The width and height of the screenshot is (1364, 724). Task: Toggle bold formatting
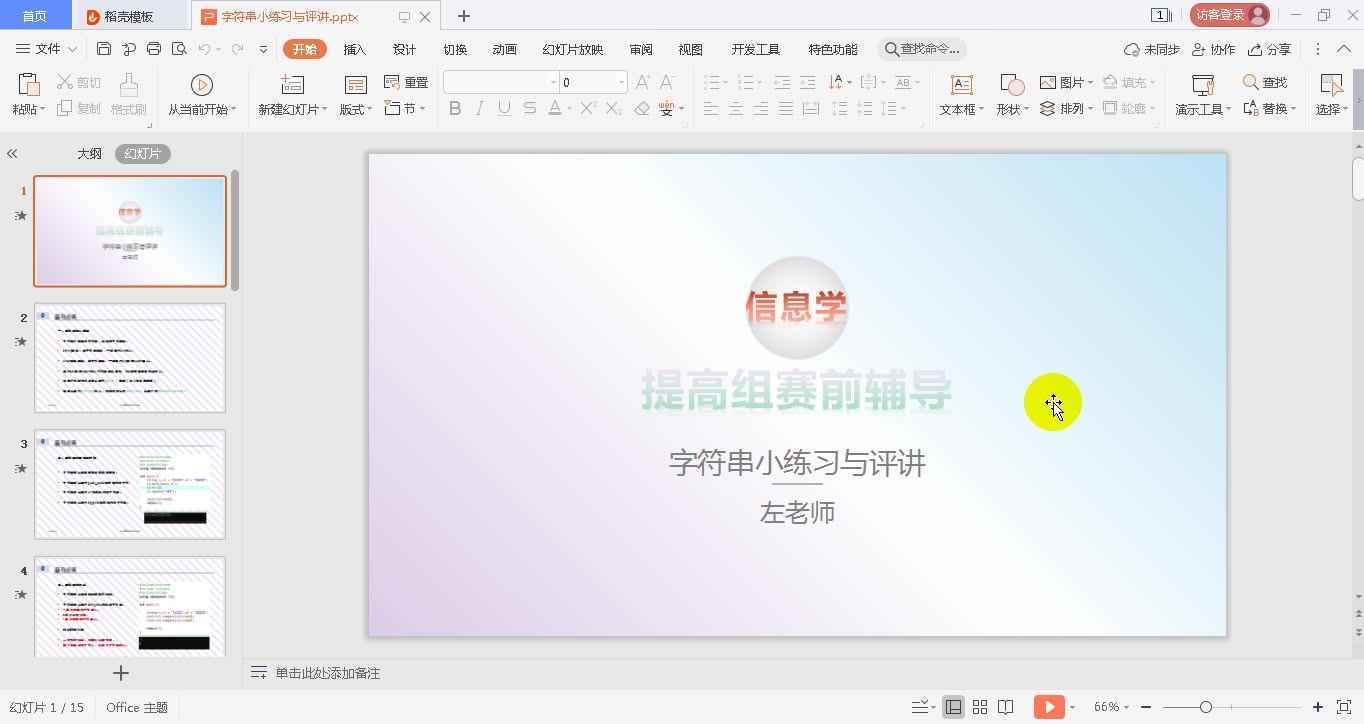456,108
